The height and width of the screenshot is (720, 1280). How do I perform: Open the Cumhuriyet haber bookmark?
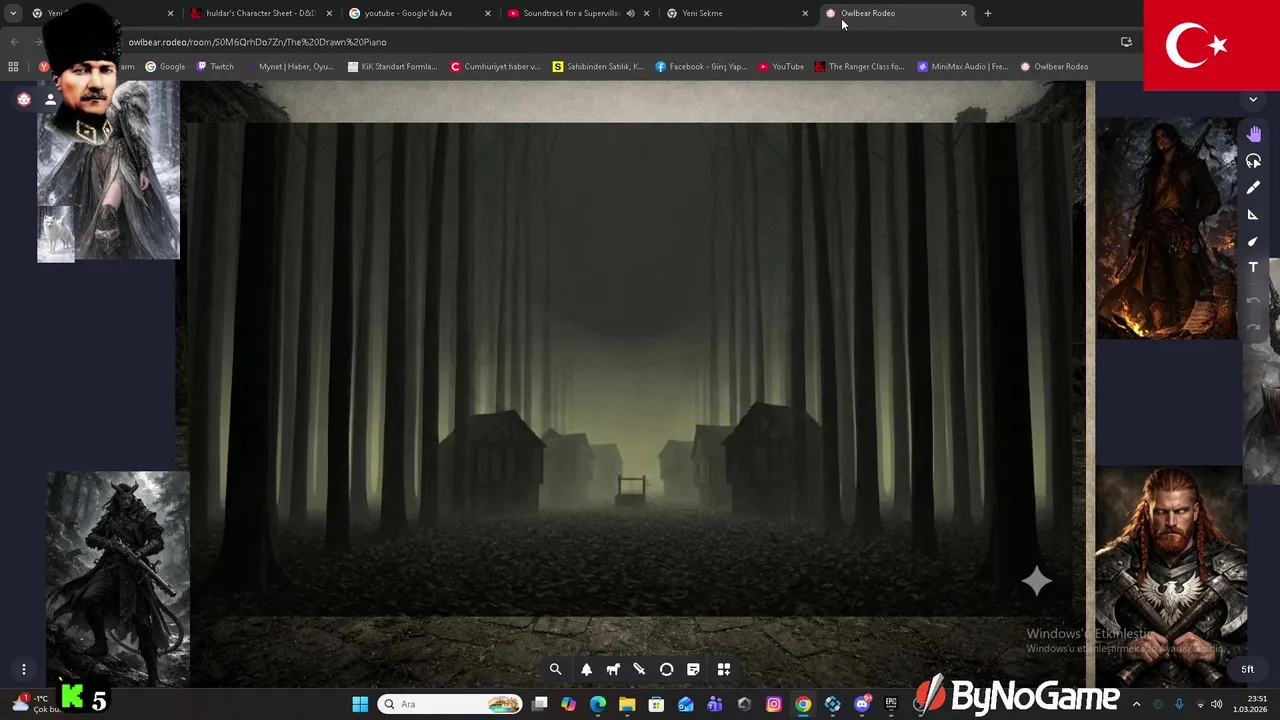495,67
